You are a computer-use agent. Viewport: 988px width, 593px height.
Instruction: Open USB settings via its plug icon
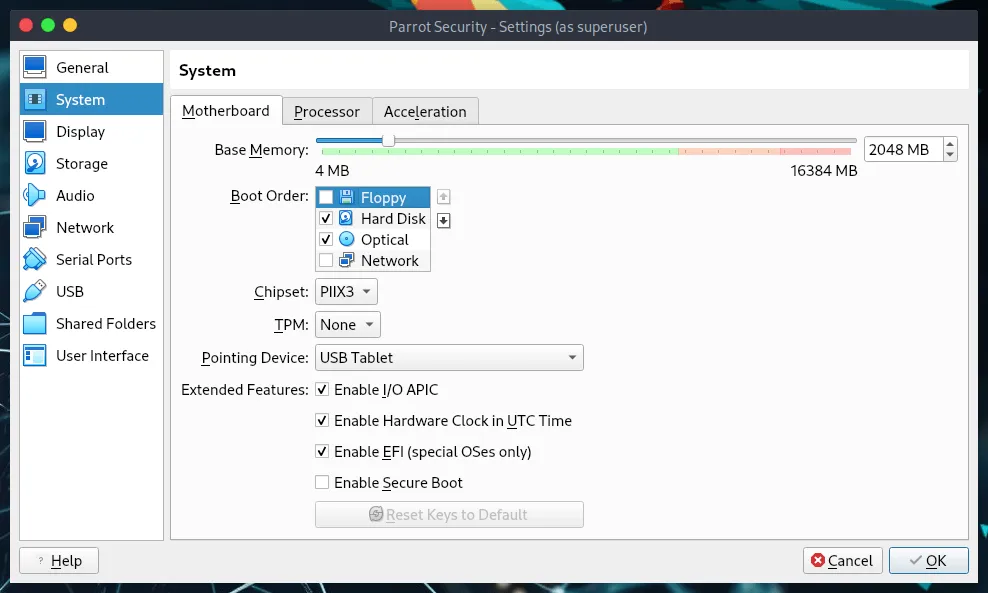35,291
